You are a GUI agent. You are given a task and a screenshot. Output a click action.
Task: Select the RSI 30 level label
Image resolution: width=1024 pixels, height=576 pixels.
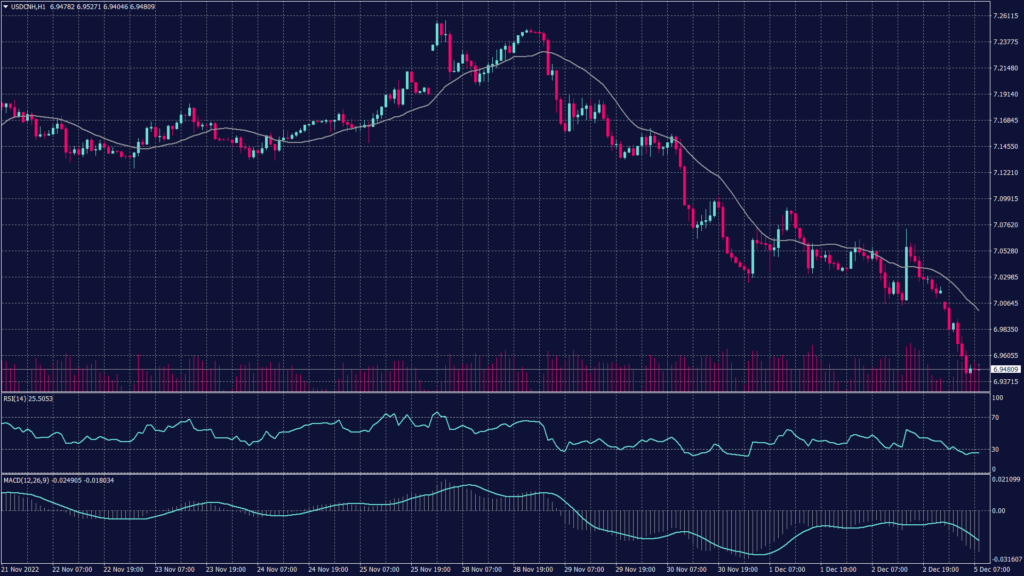click(x=996, y=450)
